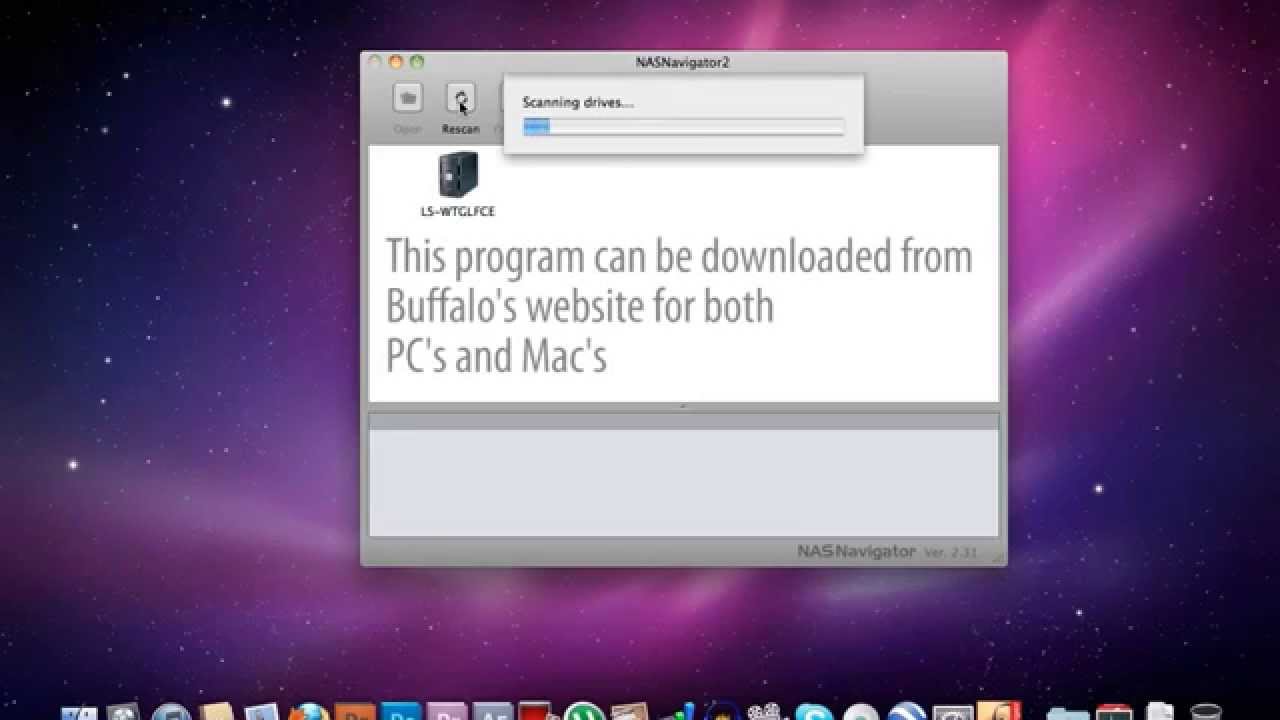Open uTorrent from the Dock

584,712
